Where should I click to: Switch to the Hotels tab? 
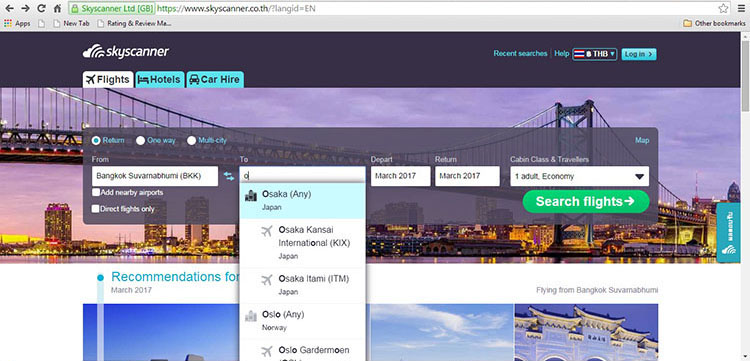tap(160, 79)
